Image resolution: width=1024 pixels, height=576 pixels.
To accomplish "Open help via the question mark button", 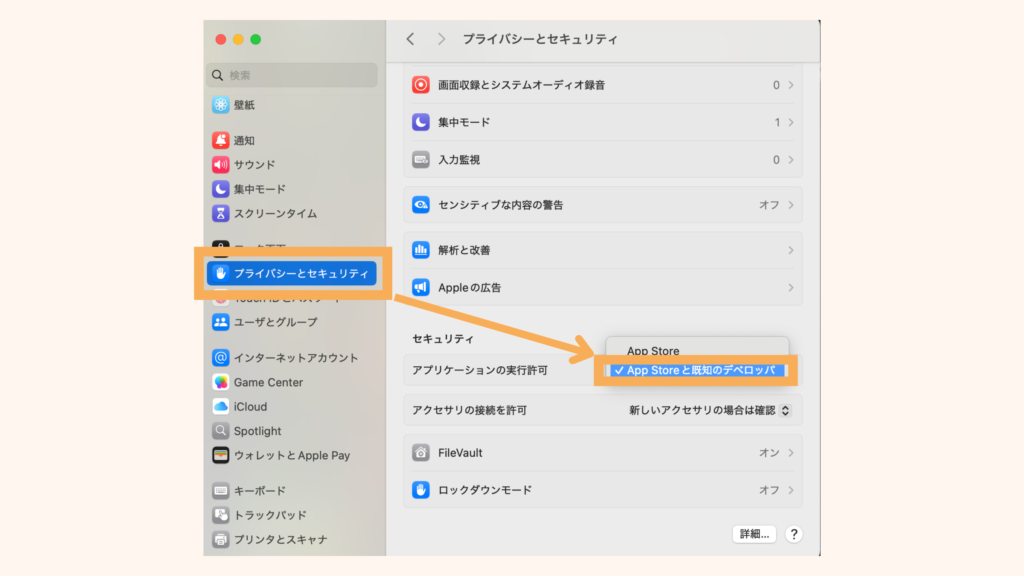I will click(793, 533).
